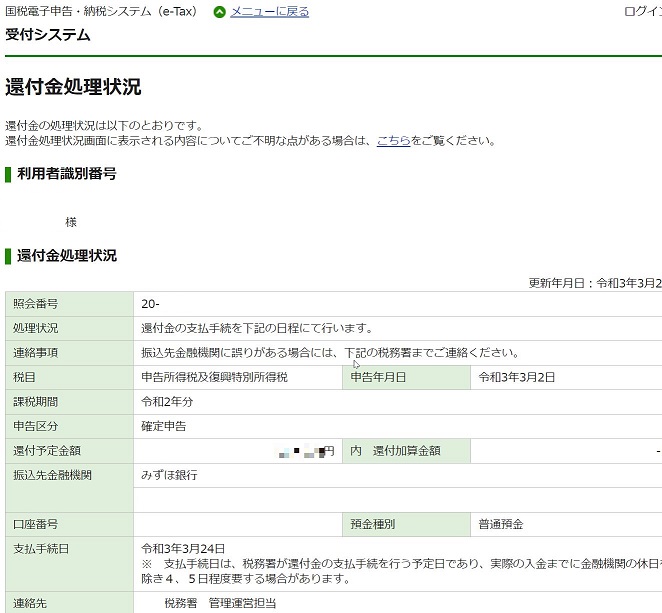The height and width of the screenshot is (613, 662).
Task: Click the みずほ銀行 bank name value
Action: [x=169, y=475]
